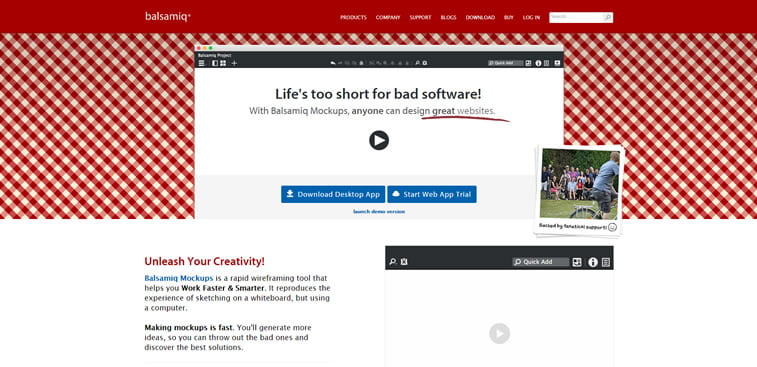Click the Log In navigation link
757x367 pixels.
[x=532, y=17]
